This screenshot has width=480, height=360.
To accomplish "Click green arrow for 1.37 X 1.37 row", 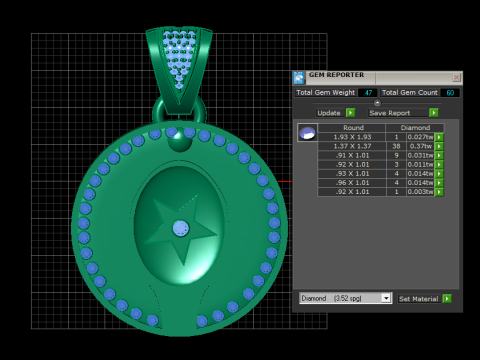I will (439, 146).
